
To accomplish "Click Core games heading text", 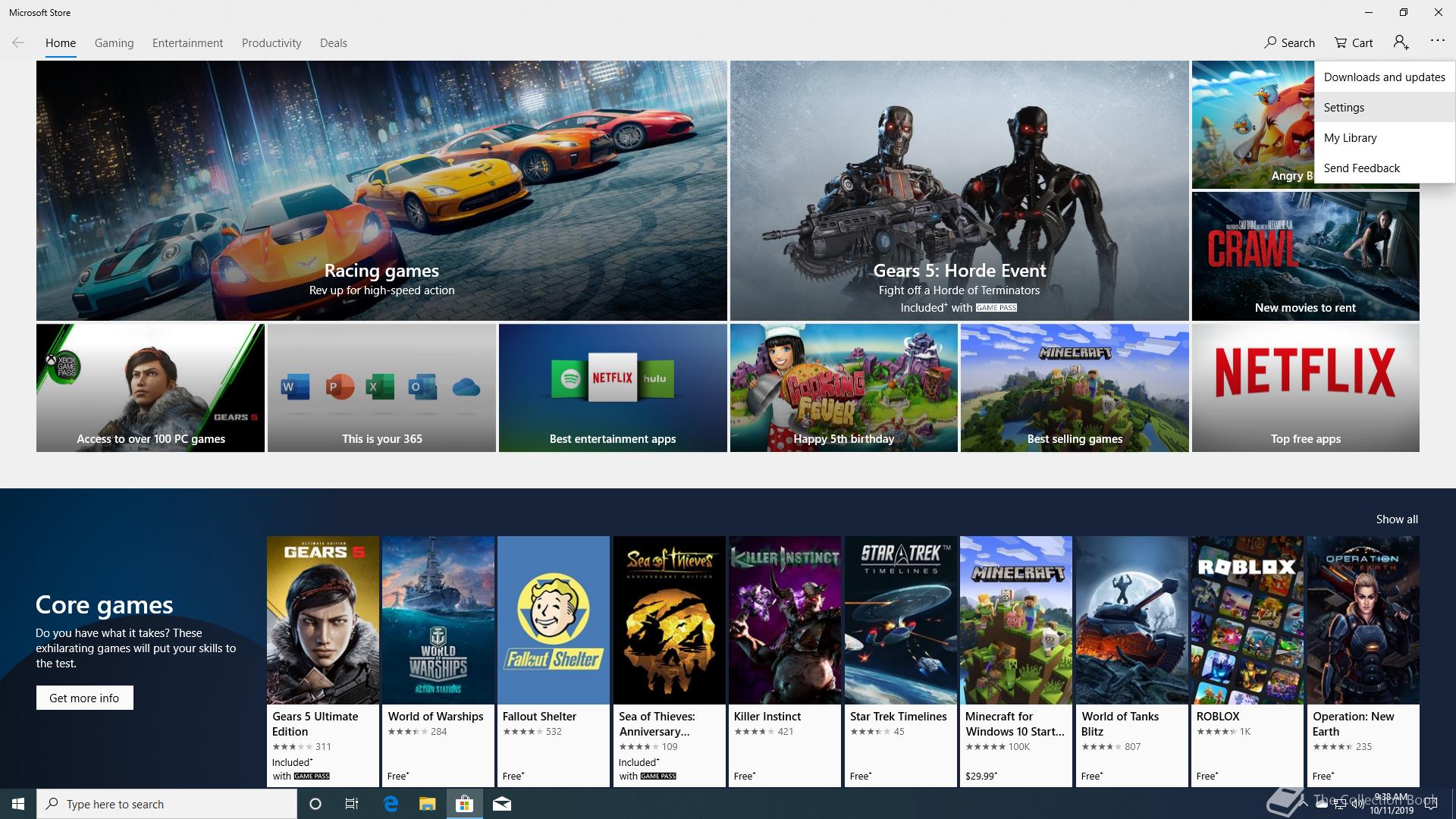I will pyautogui.click(x=104, y=605).
